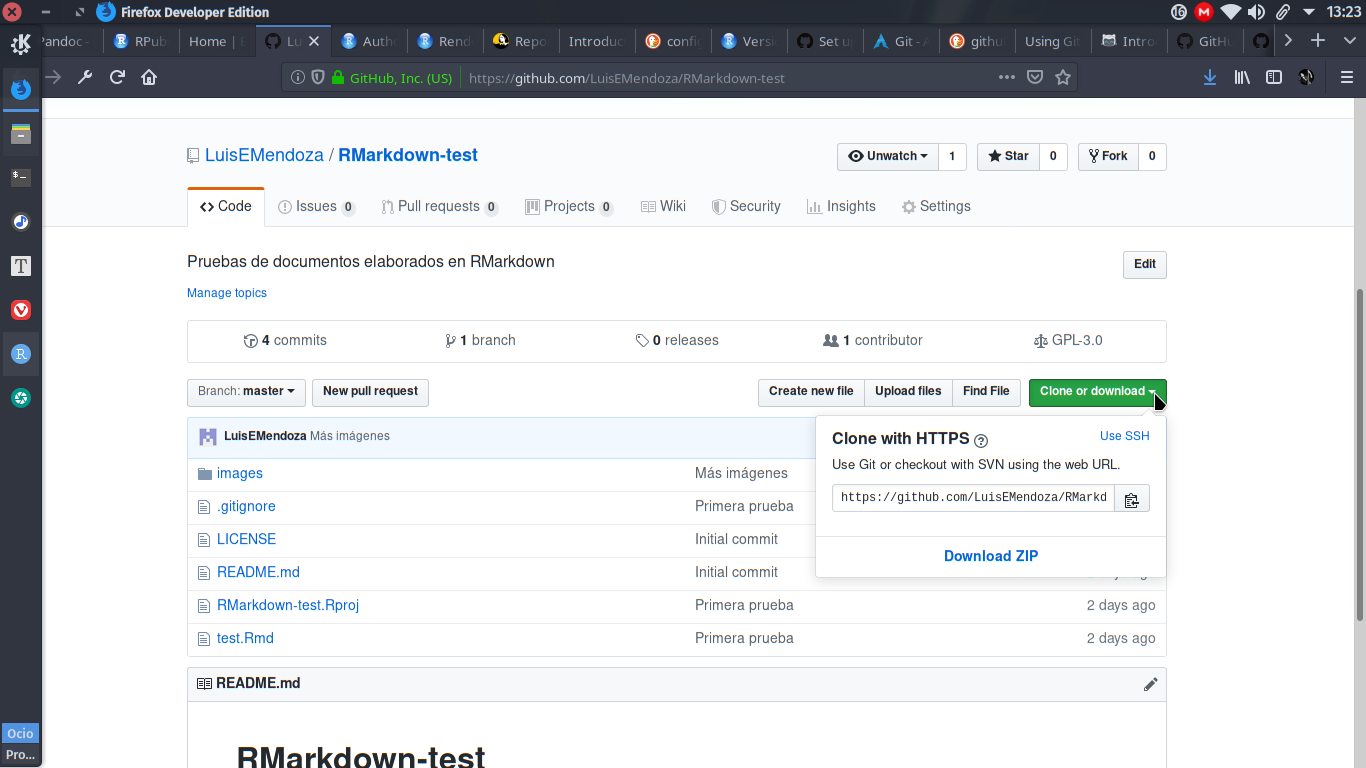Show more tabs with the arrow
The width and height of the screenshot is (1366, 768).
pos(1288,41)
